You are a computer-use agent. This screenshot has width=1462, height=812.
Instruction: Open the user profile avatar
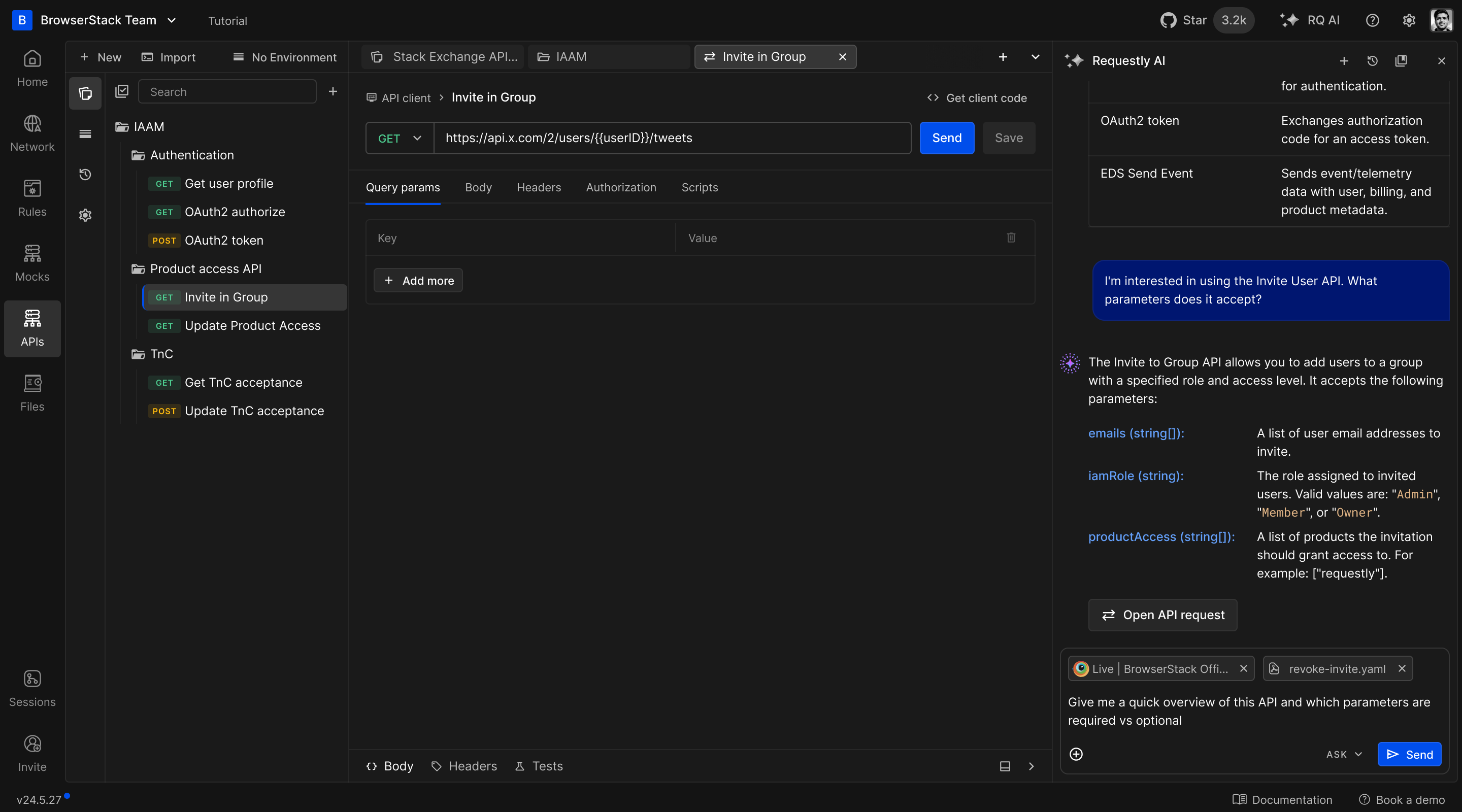click(1442, 20)
